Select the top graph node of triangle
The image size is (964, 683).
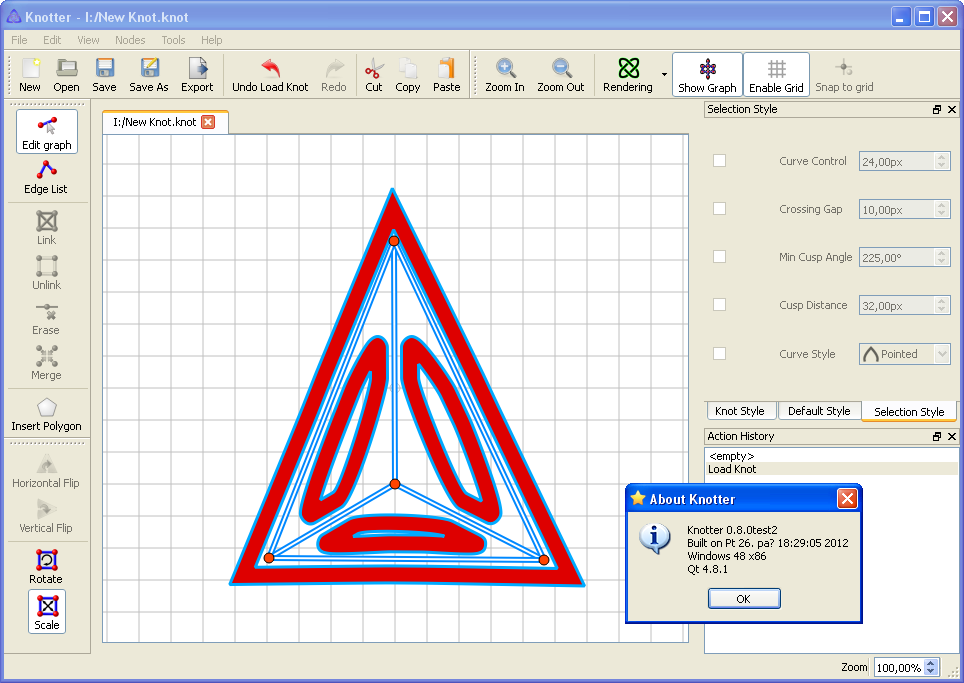pyautogui.click(x=394, y=241)
